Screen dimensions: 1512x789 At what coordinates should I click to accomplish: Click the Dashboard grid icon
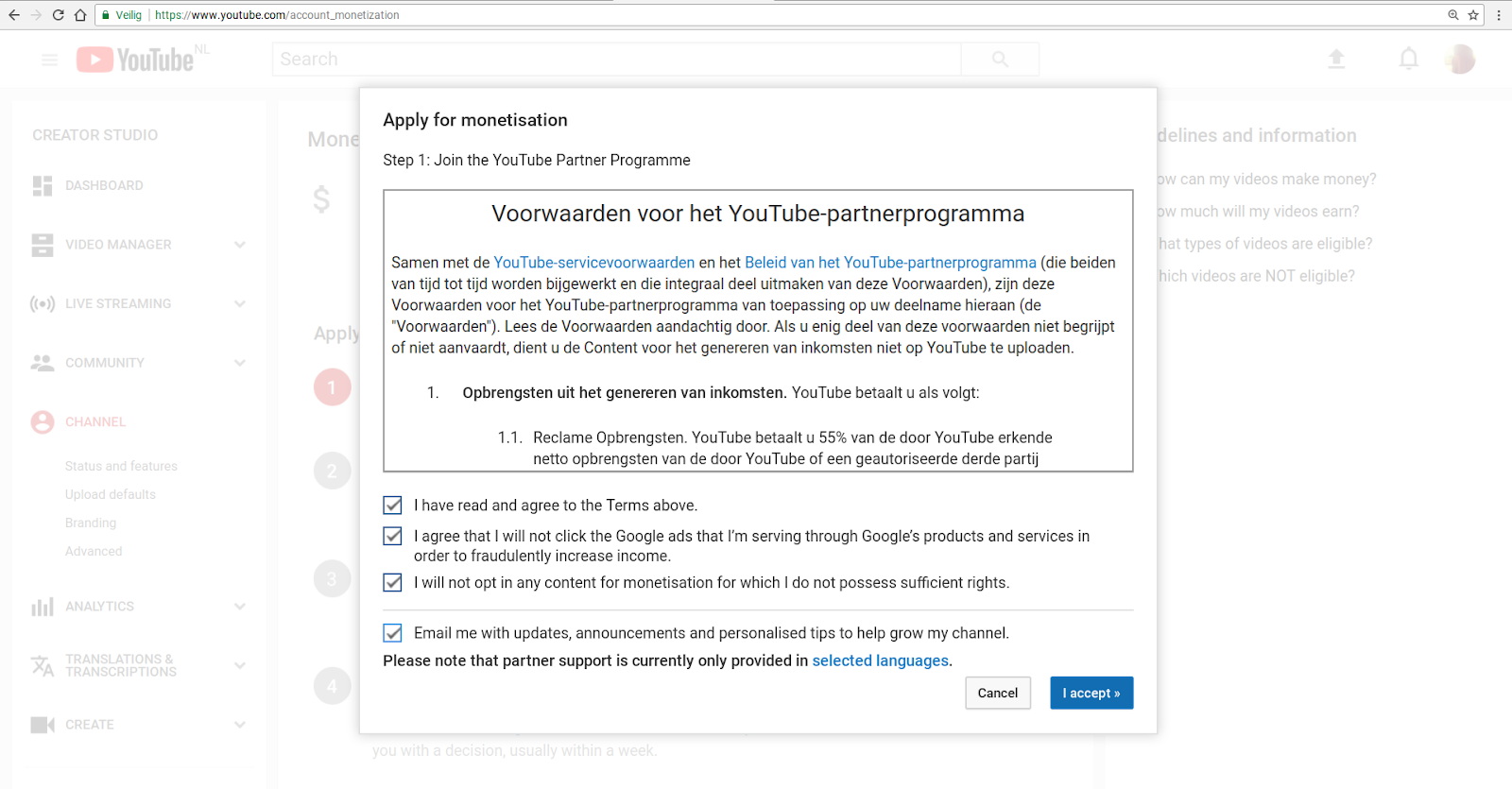[x=43, y=186]
